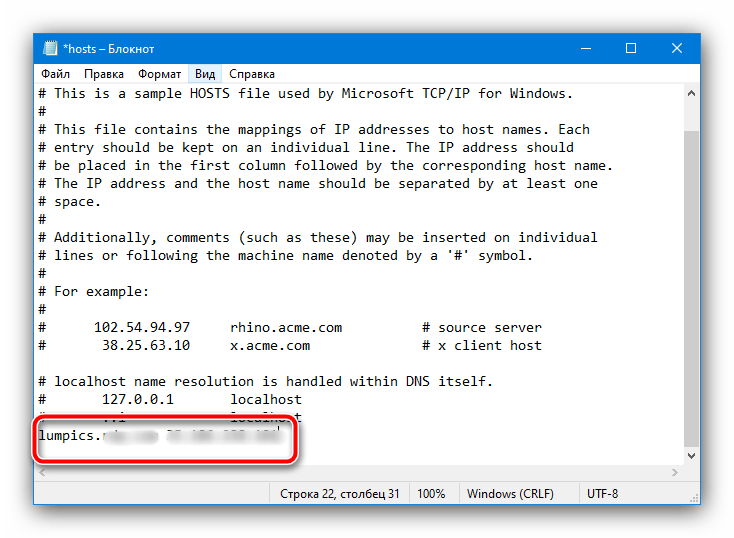Click the '# space.' line
Screen dimensions: 734x538
point(70,201)
